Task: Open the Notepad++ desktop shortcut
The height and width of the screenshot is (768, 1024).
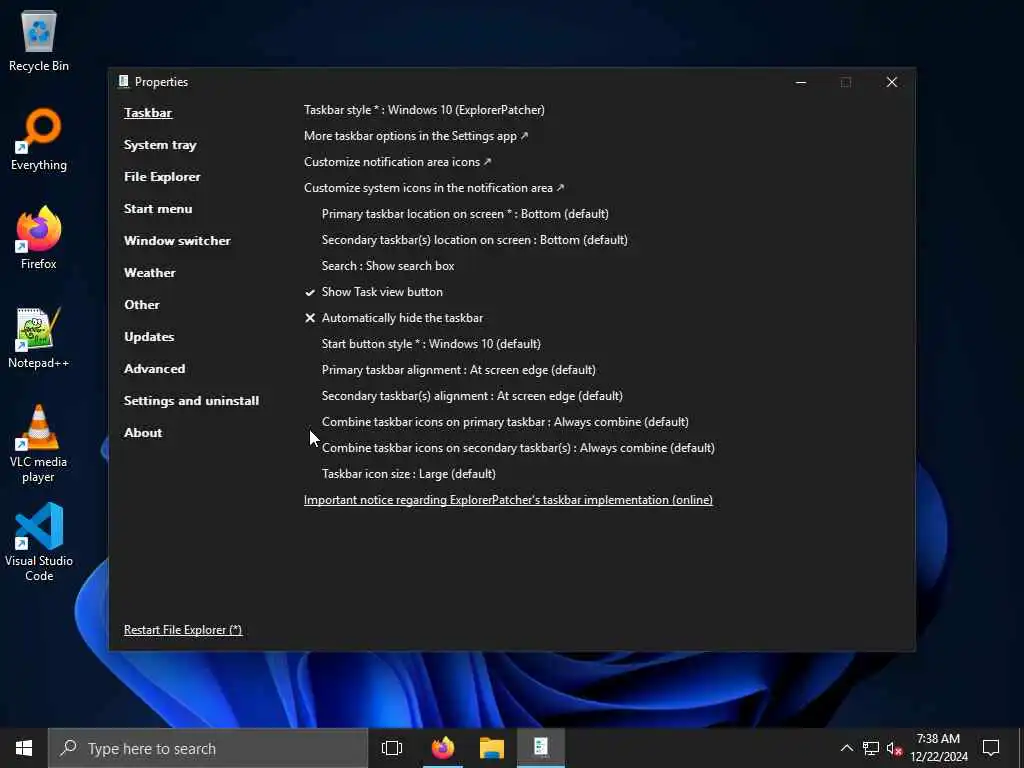Action: click(39, 337)
